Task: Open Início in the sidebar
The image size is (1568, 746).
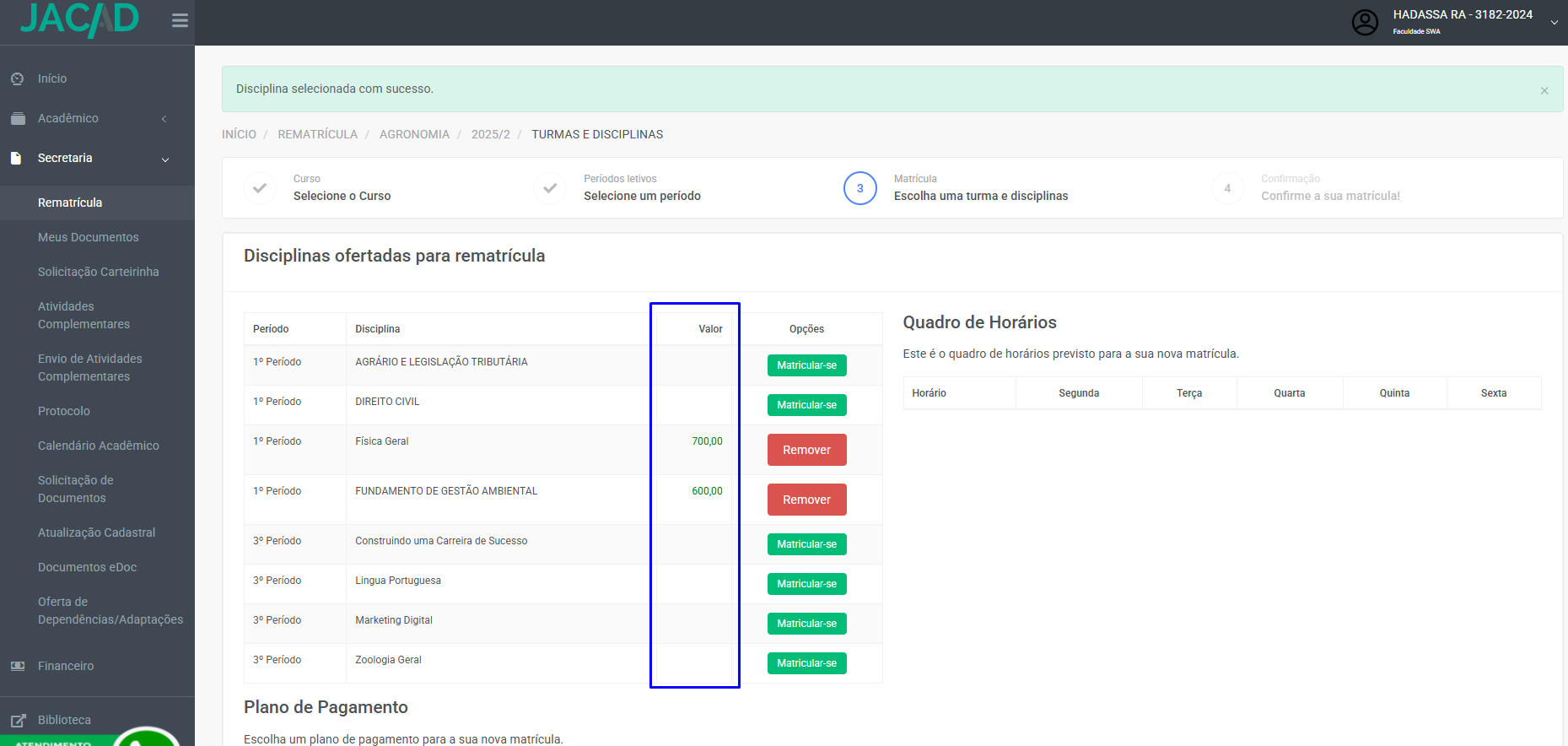Action: [x=52, y=78]
